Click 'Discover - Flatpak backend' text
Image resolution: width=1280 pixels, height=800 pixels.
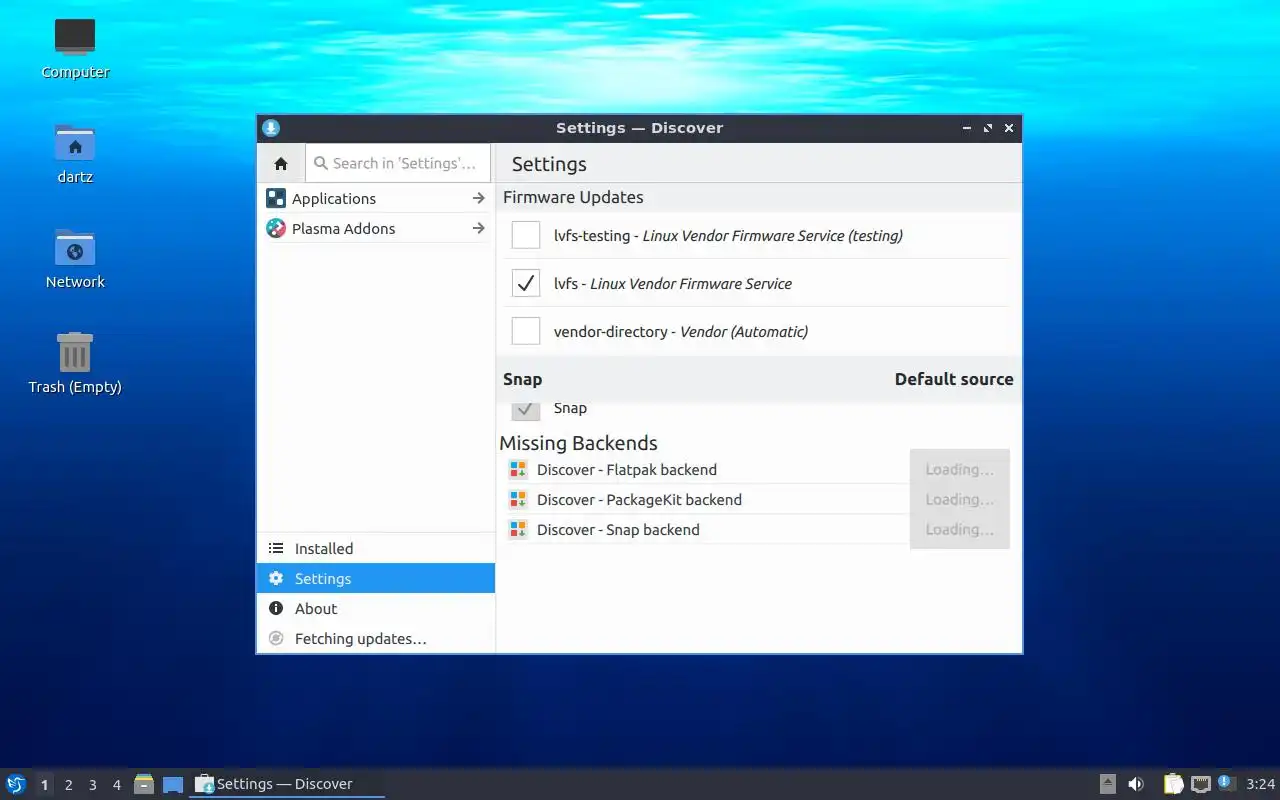click(627, 469)
